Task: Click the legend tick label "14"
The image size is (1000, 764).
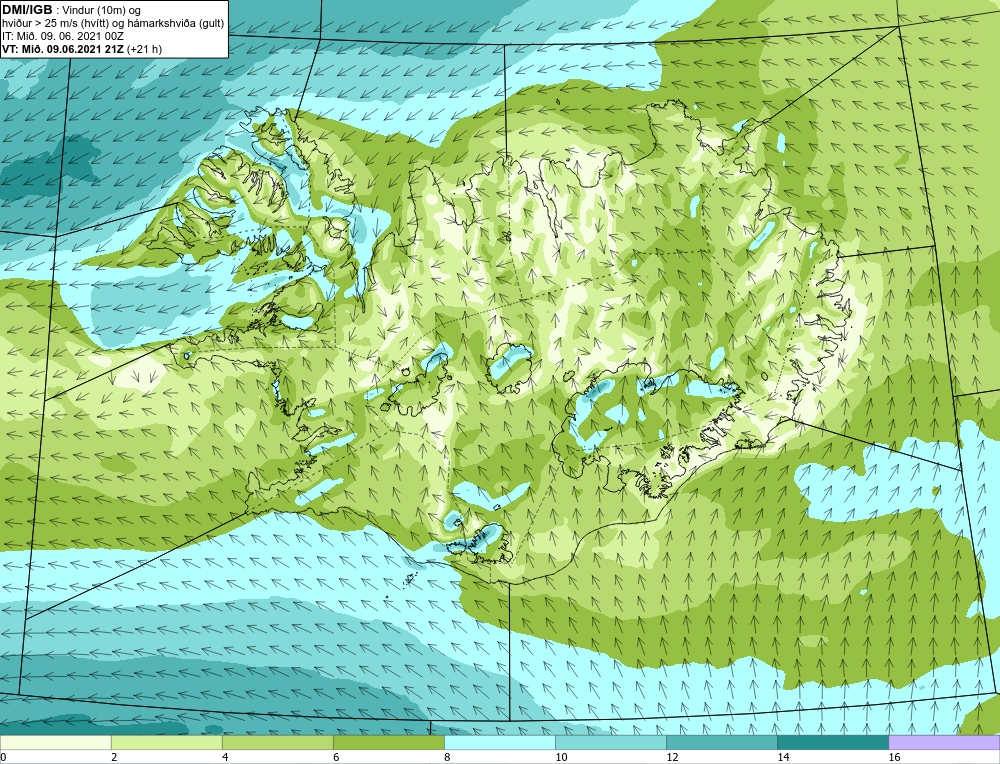Action: [783, 757]
